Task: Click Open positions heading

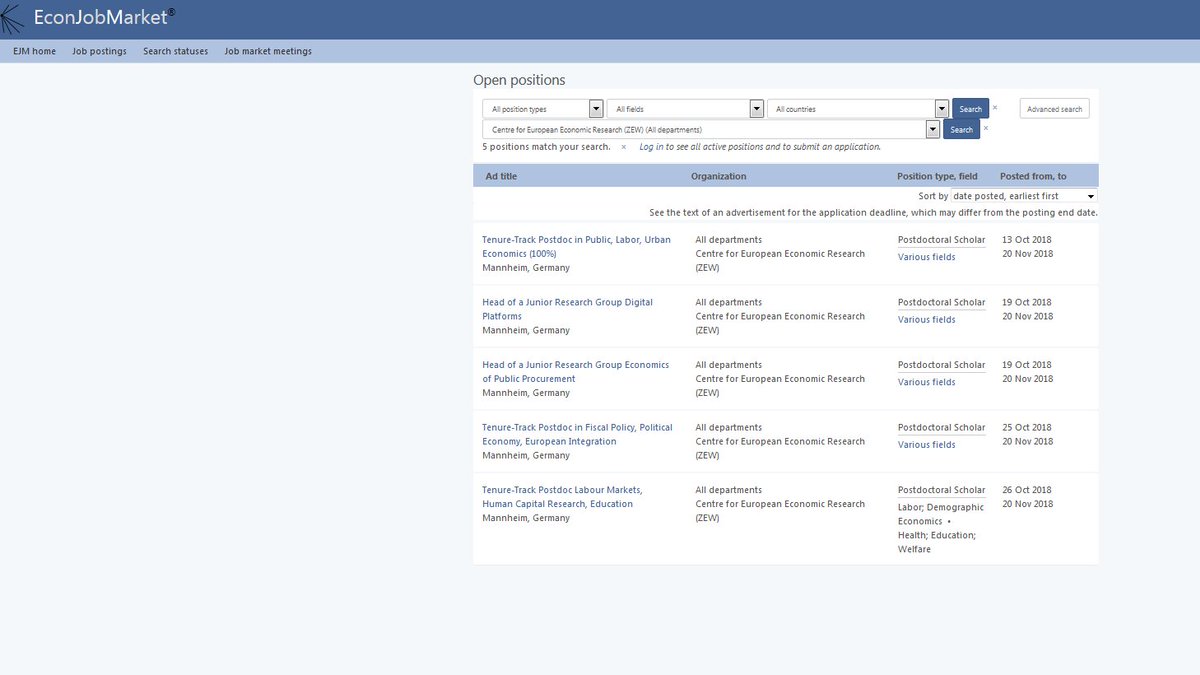Action: click(519, 80)
